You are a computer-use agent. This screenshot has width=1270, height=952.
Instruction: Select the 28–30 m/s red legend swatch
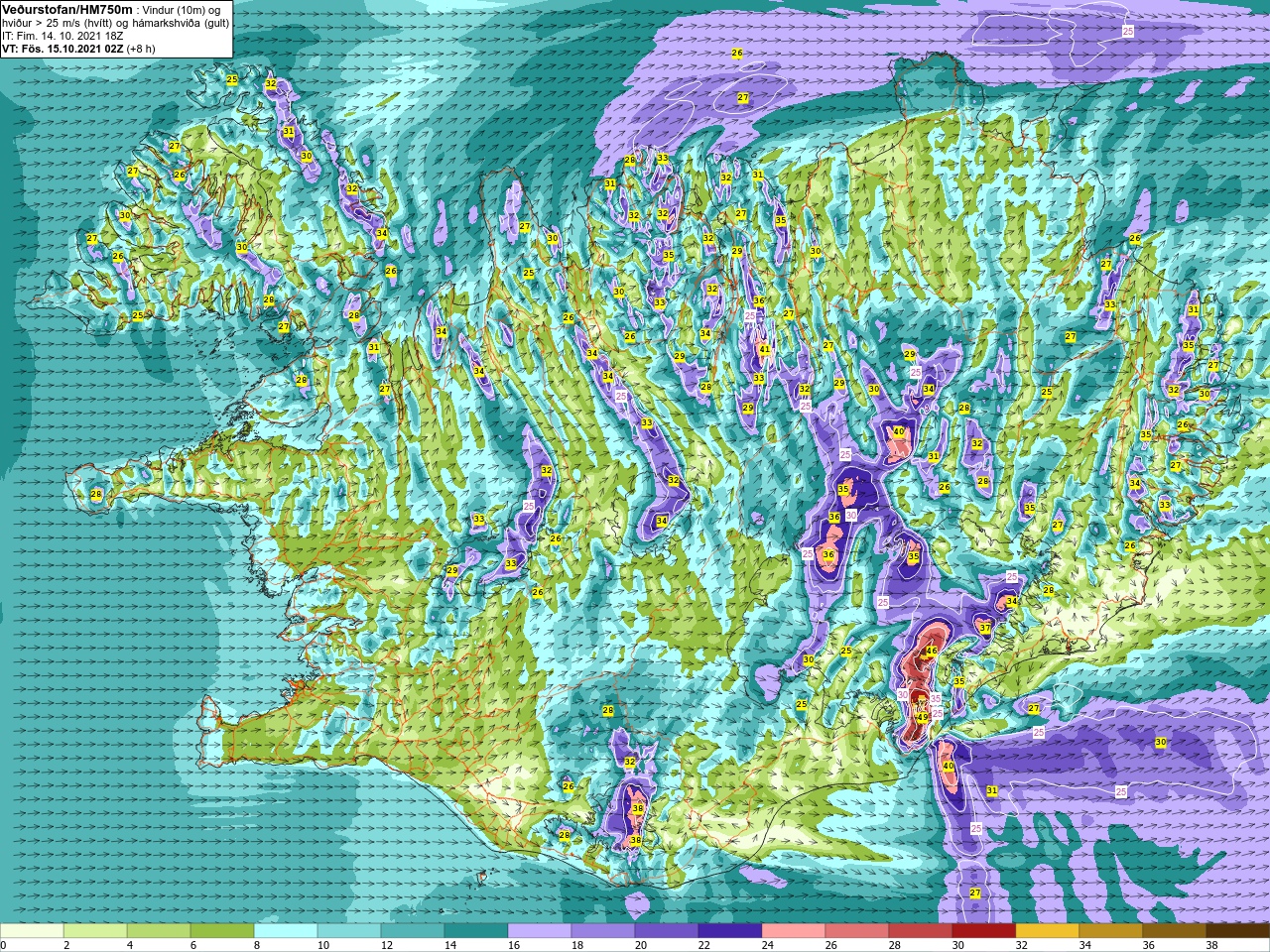(x=921, y=930)
